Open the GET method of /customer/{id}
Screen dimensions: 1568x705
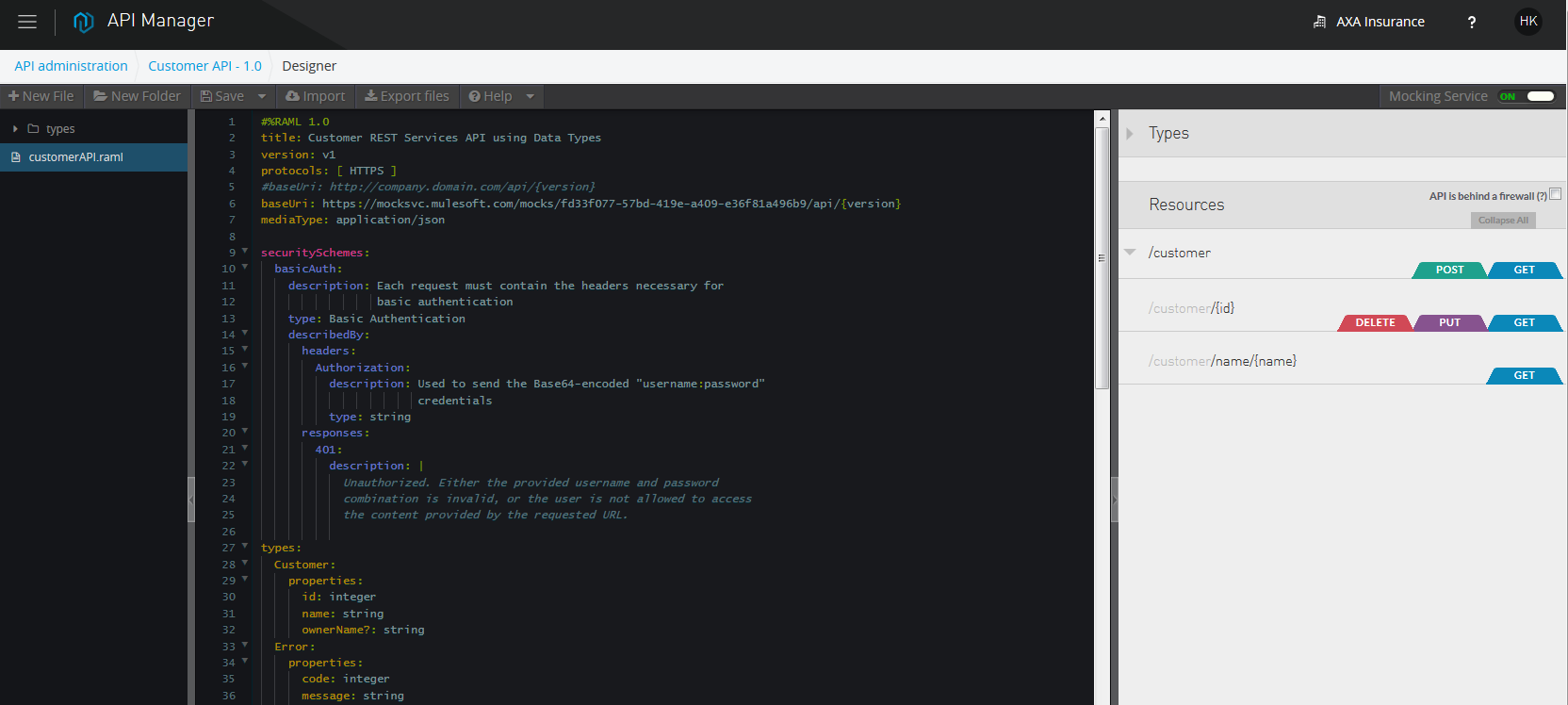click(1525, 323)
